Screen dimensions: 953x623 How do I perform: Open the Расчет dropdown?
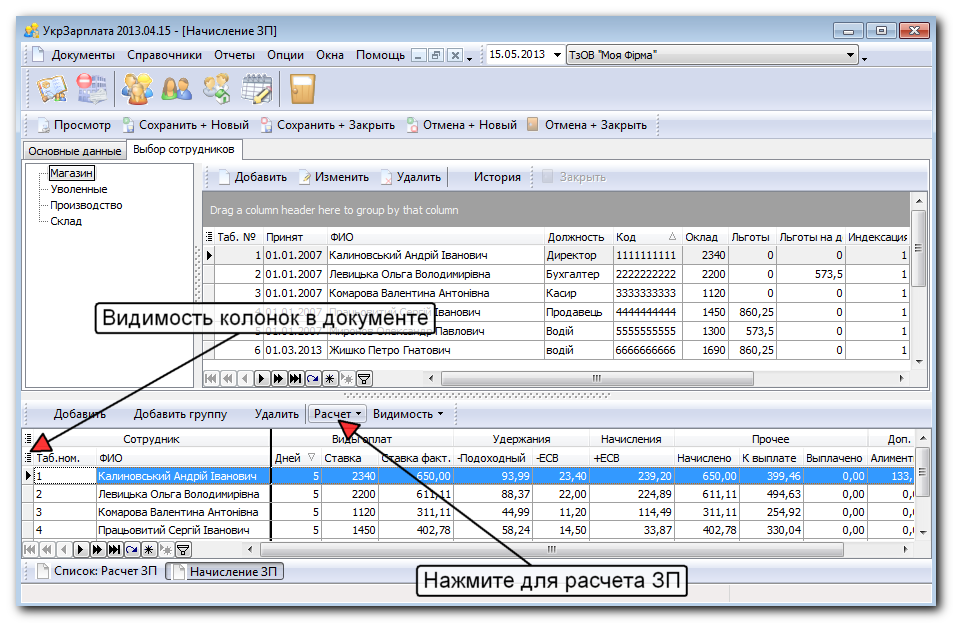[337, 414]
